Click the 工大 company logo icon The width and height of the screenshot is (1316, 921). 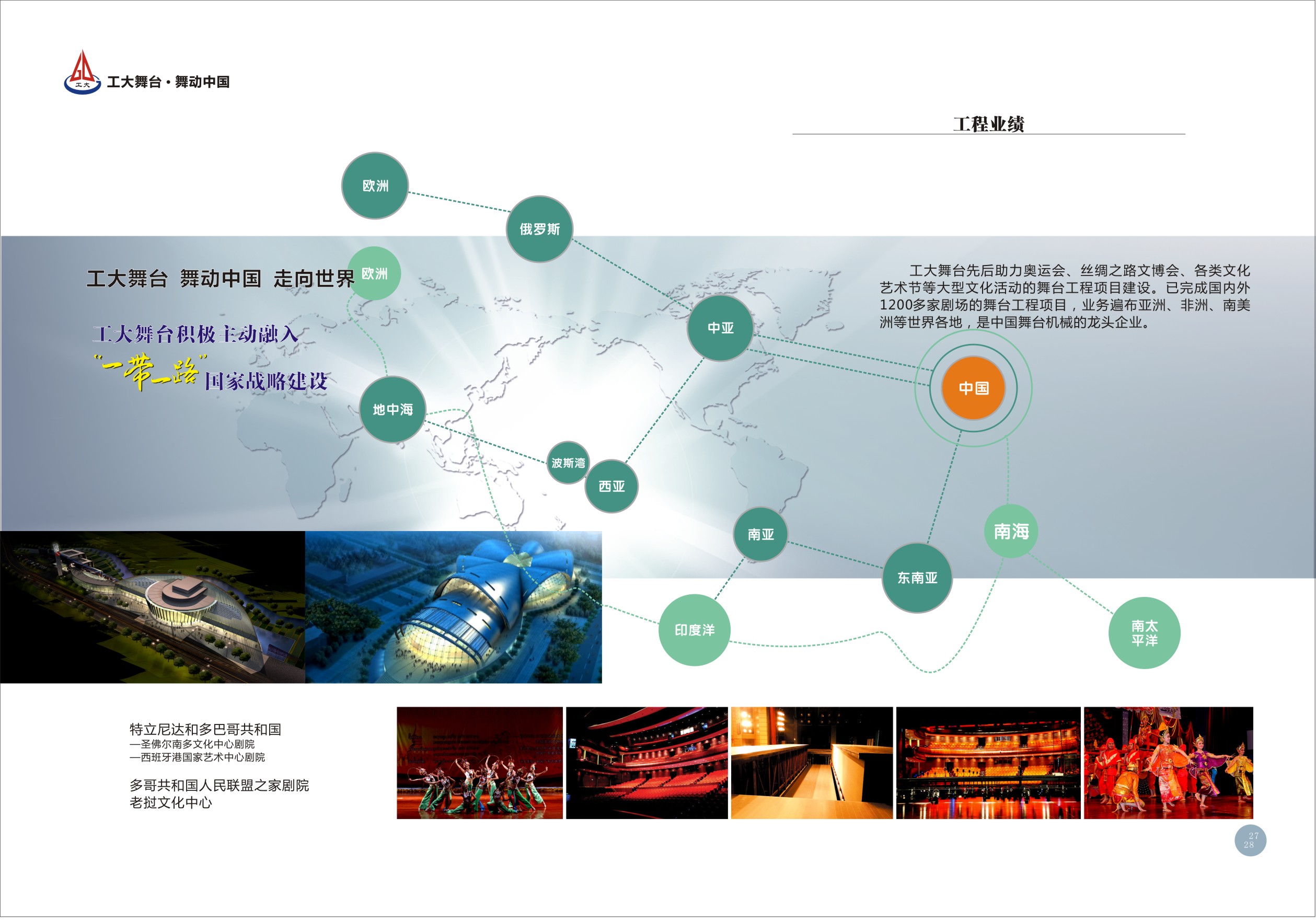point(83,72)
